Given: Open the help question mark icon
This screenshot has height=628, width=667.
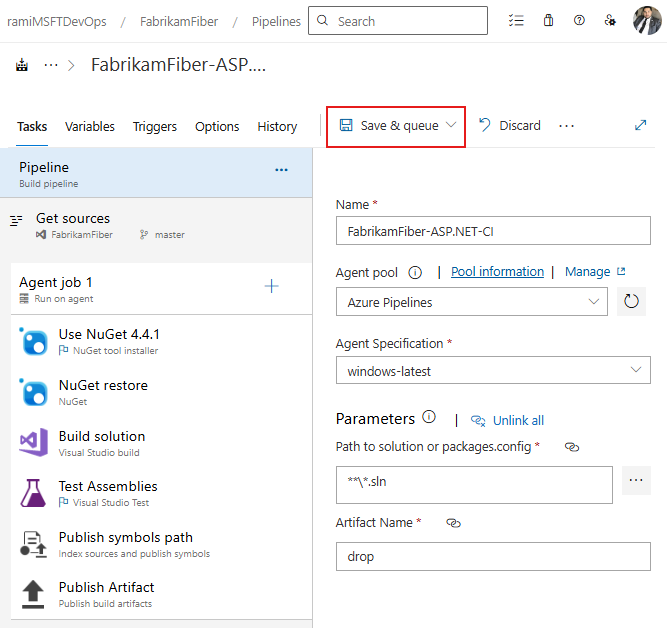Looking at the screenshot, I should (x=579, y=20).
